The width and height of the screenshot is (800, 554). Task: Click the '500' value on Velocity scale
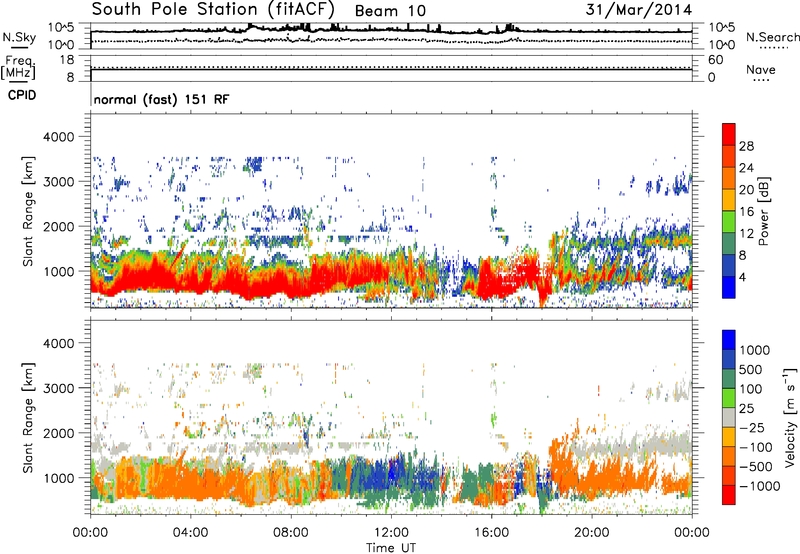click(x=751, y=369)
